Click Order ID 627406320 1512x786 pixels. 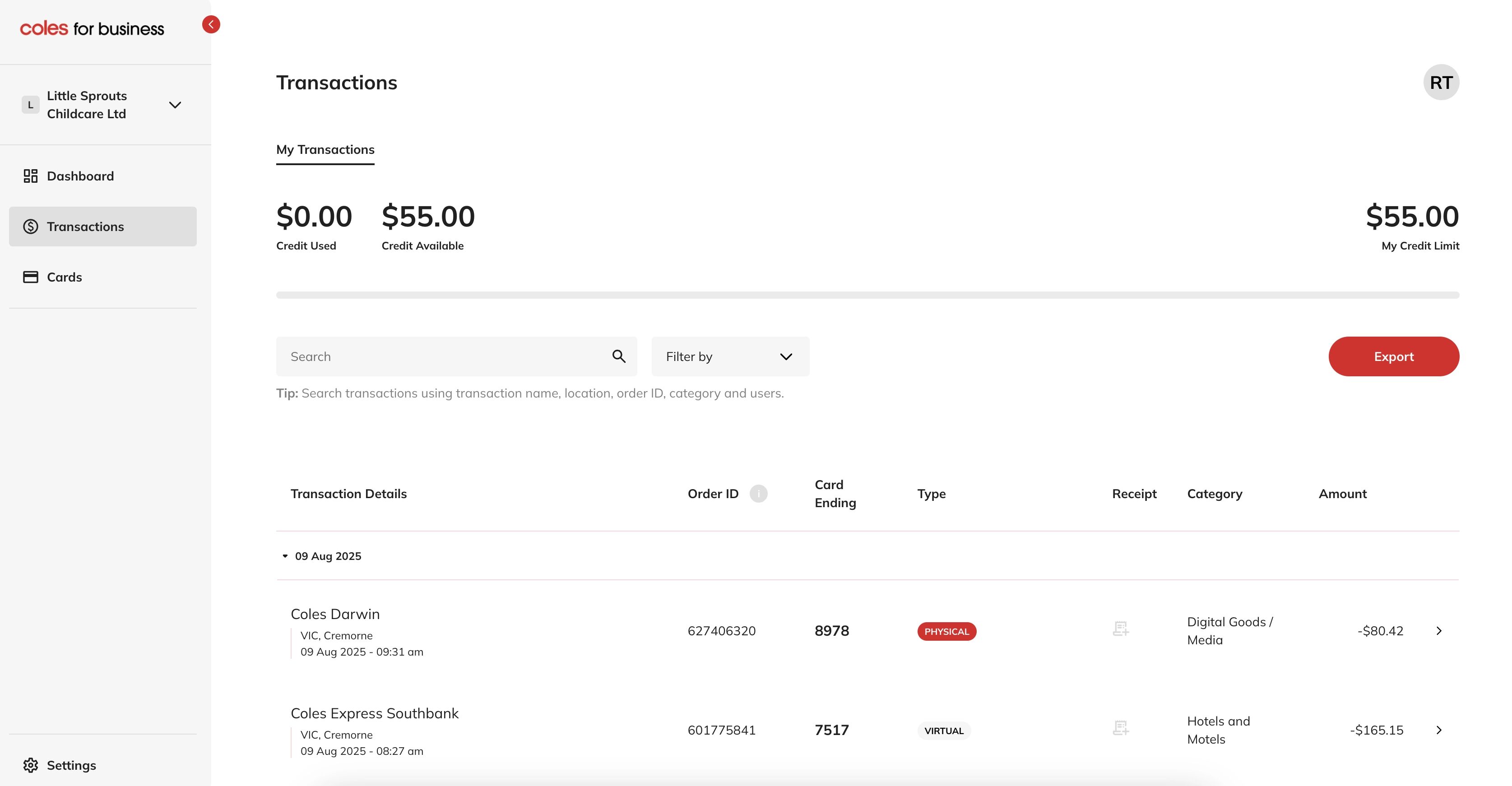click(721, 631)
